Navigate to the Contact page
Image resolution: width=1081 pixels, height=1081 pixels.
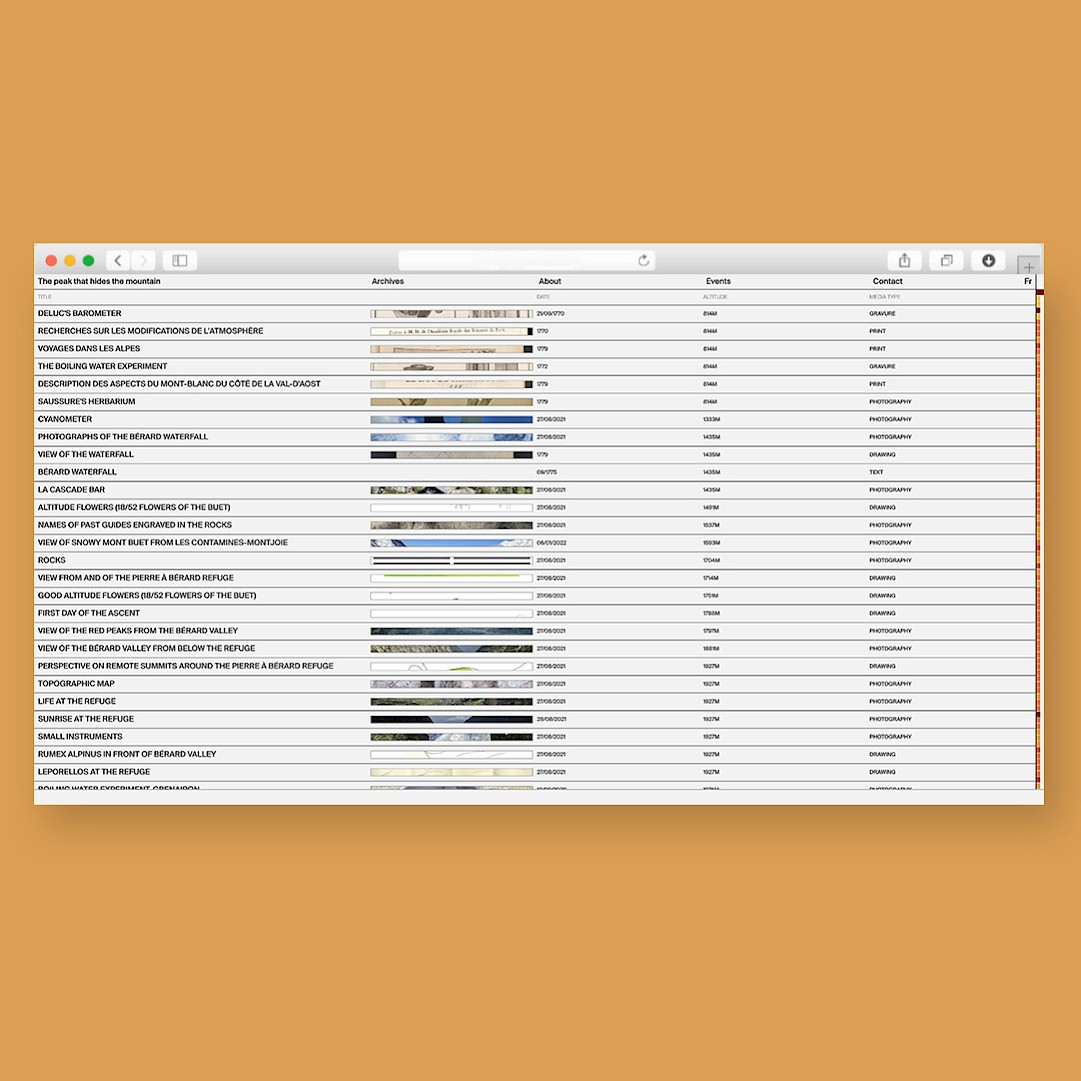[887, 282]
